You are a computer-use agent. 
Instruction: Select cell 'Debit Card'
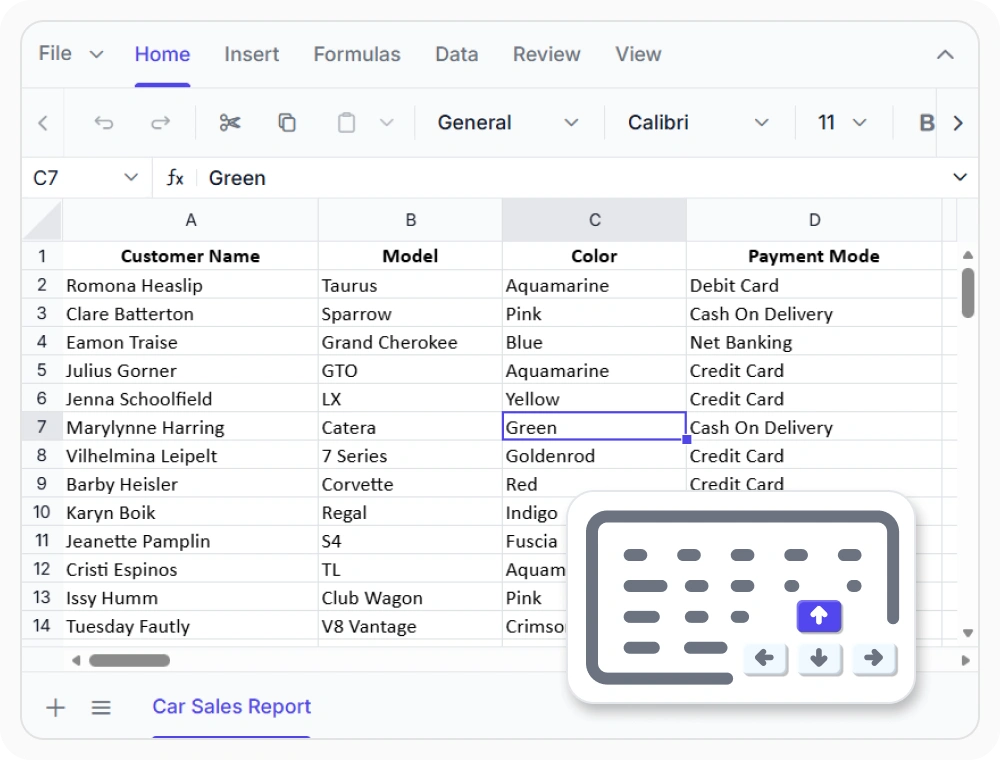point(814,285)
